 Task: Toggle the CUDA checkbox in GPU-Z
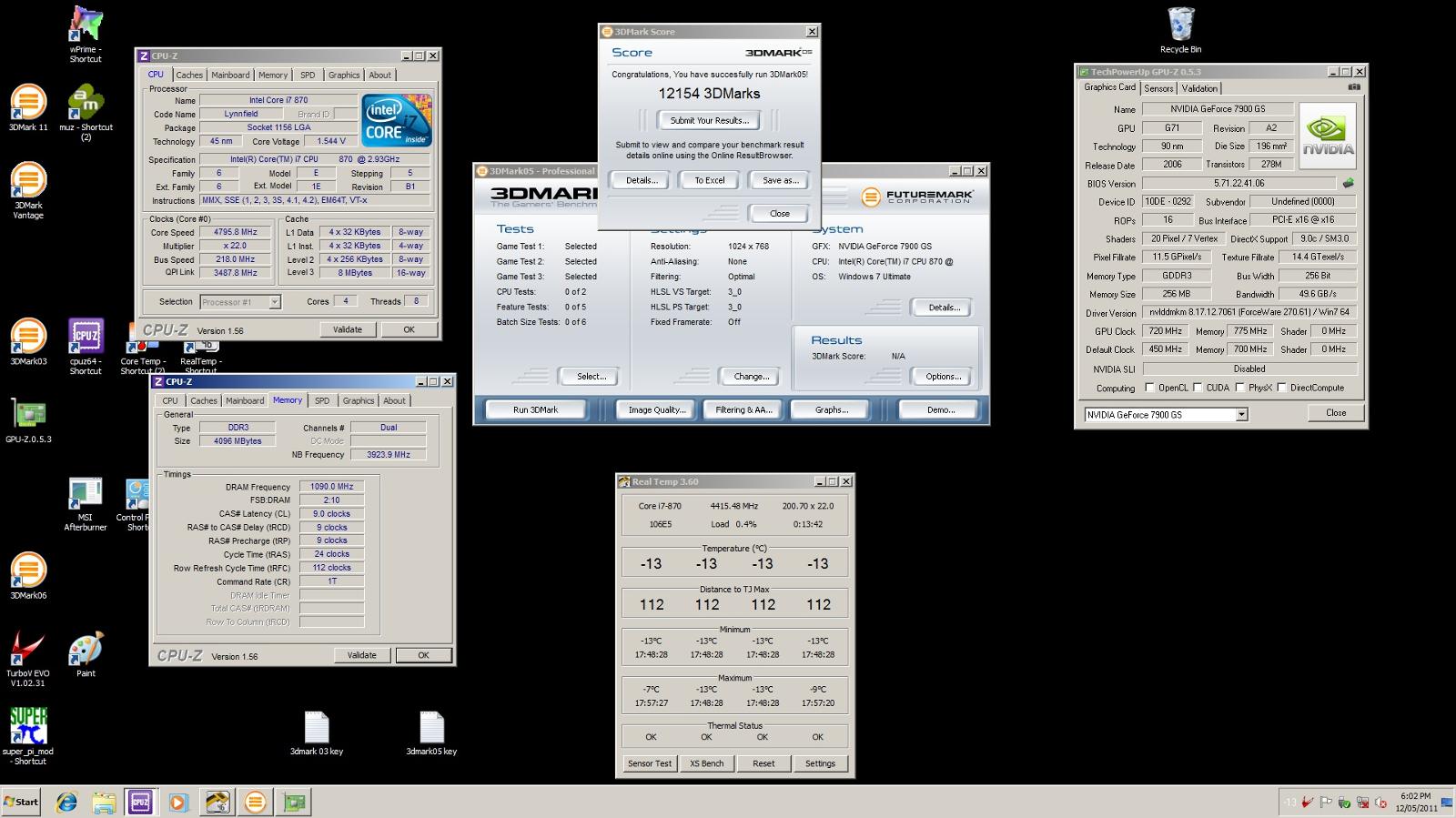click(x=1198, y=388)
